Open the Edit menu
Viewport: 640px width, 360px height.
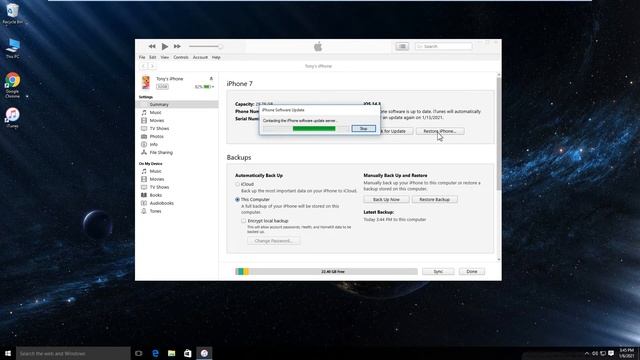pyautogui.click(x=153, y=58)
